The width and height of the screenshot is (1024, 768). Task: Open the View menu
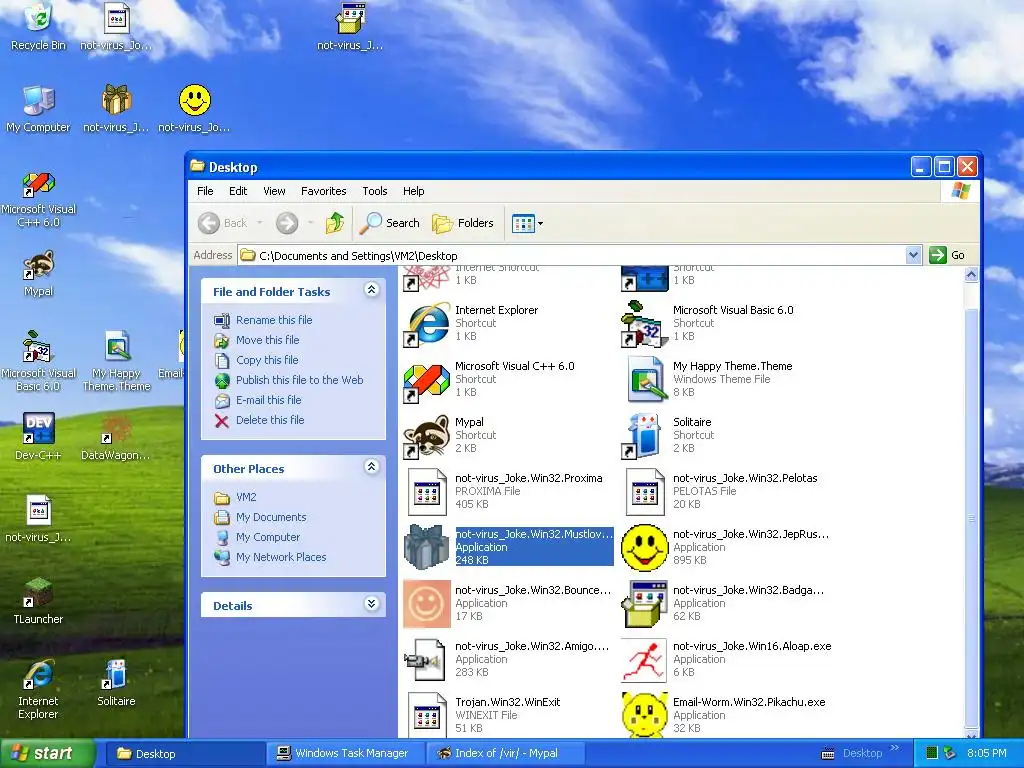tap(274, 191)
